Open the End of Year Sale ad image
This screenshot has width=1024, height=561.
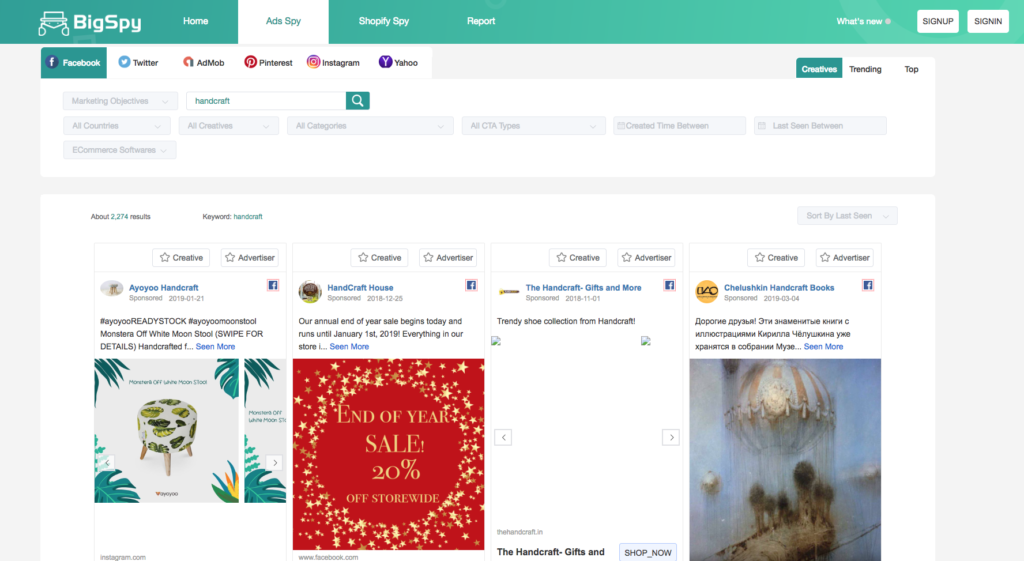389,455
